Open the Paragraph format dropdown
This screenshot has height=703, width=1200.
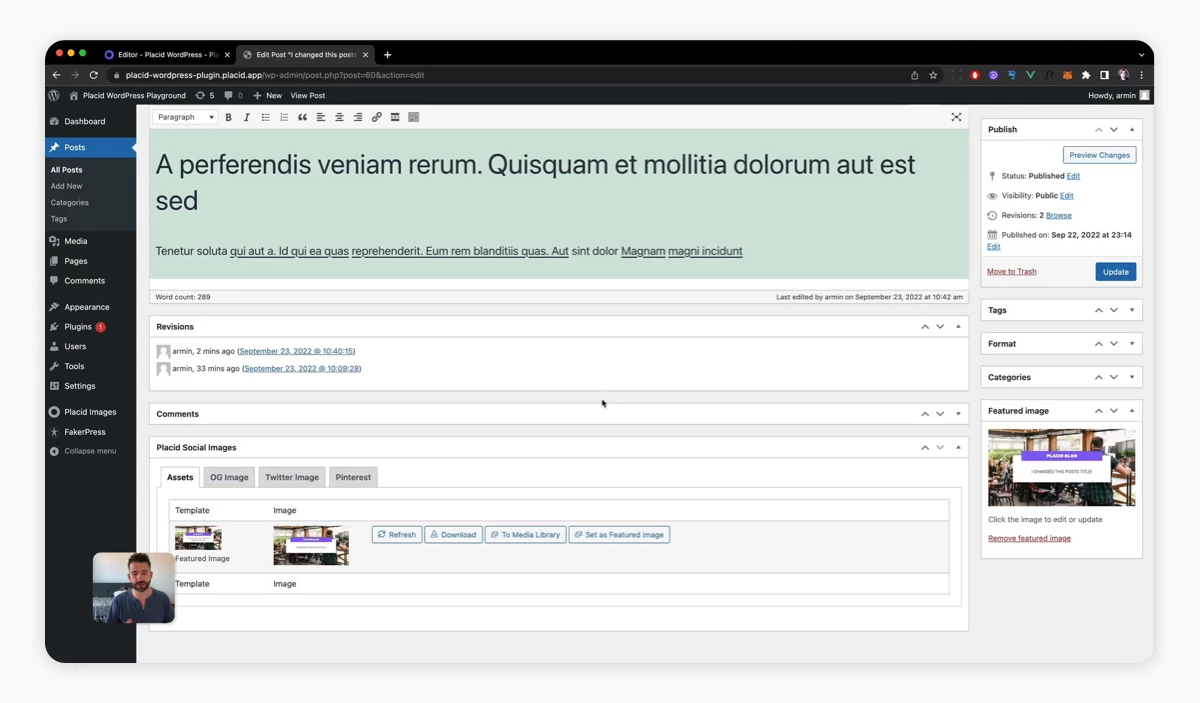pyautogui.click(x=185, y=117)
